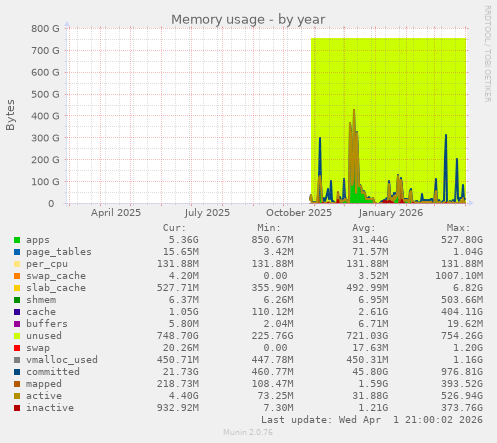This screenshot has width=497, height=443.
Task: Click the mapped max value 393.52G
Action: pos(462,384)
